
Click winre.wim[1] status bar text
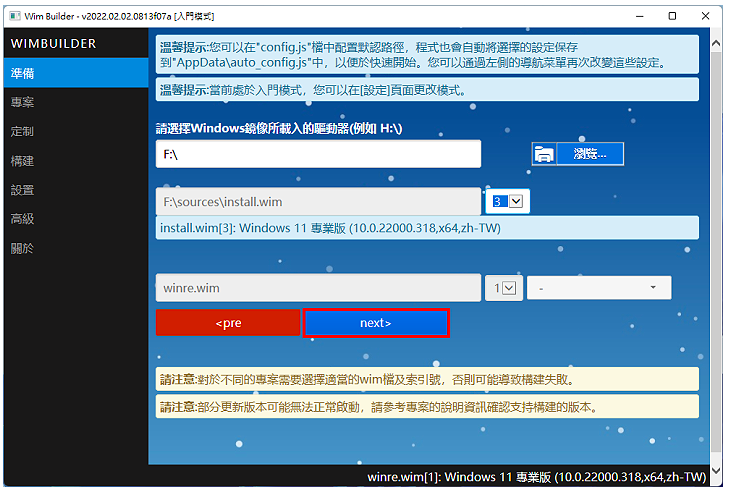[536, 477]
